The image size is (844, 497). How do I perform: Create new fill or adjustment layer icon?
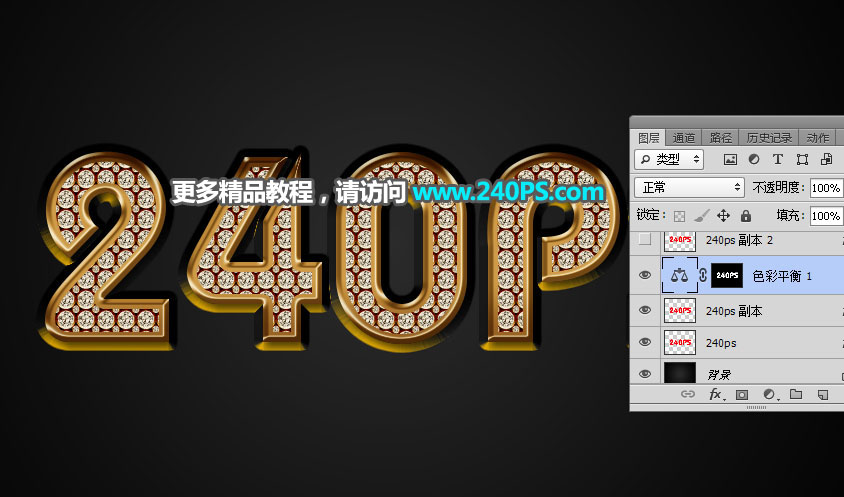pyautogui.click(x=770, y=395)
